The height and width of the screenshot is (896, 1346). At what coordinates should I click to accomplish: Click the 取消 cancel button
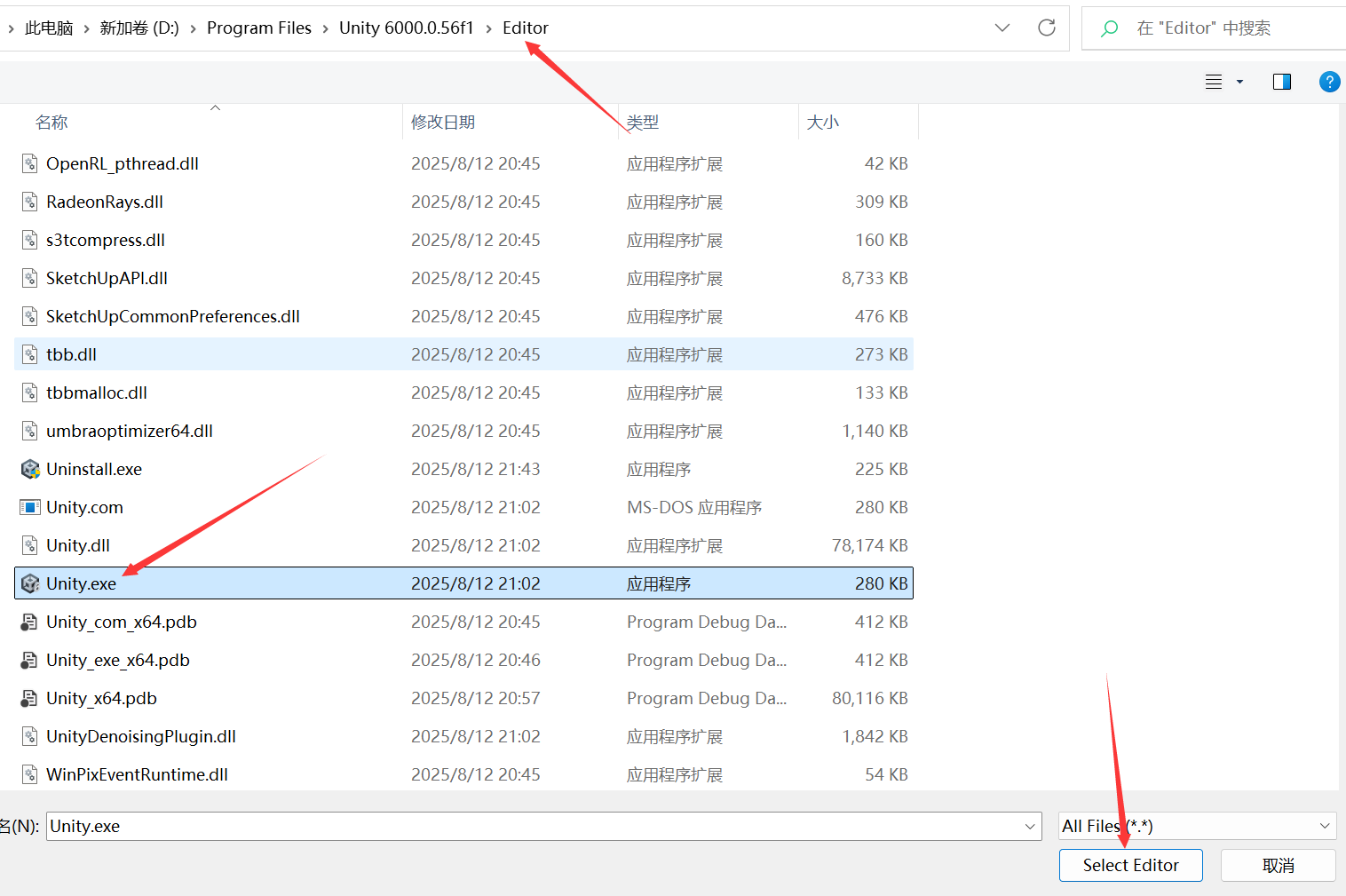pos(1279,865)
